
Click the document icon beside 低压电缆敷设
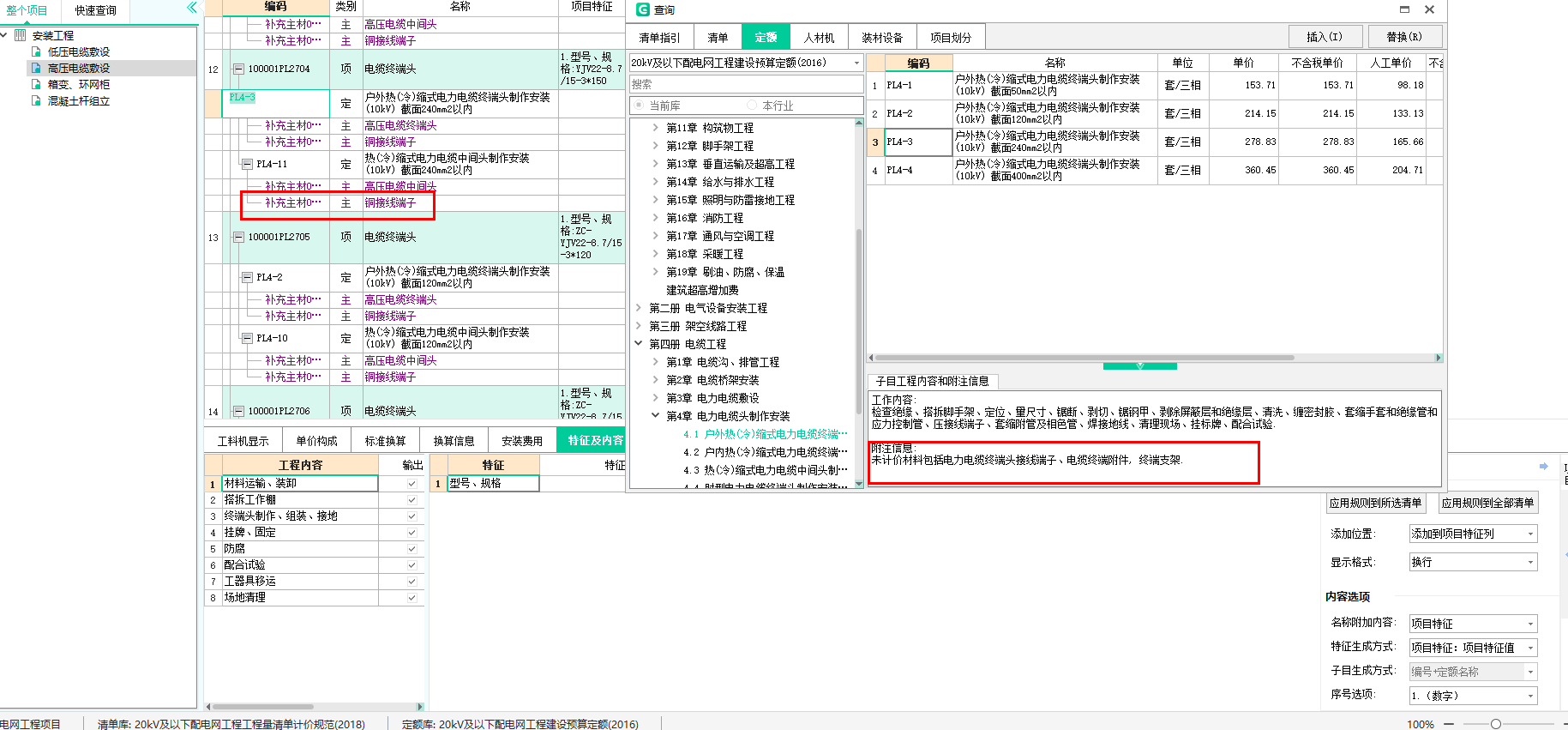[x=36, y=51]
